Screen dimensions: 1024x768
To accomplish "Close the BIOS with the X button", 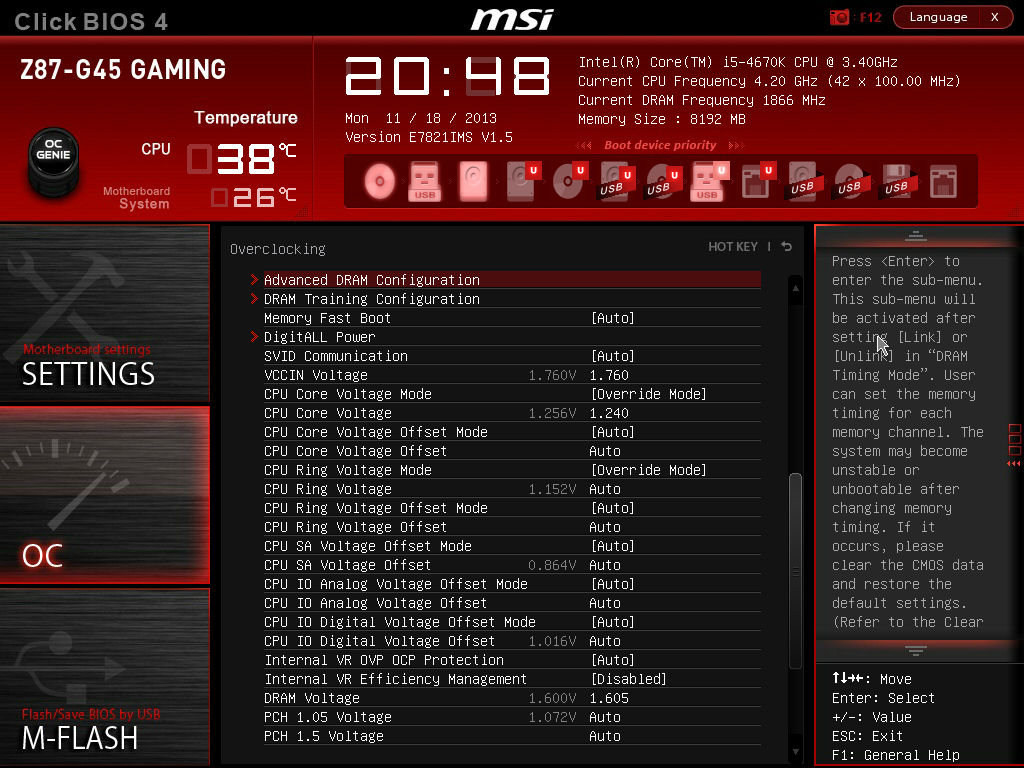I will (995, 17).
